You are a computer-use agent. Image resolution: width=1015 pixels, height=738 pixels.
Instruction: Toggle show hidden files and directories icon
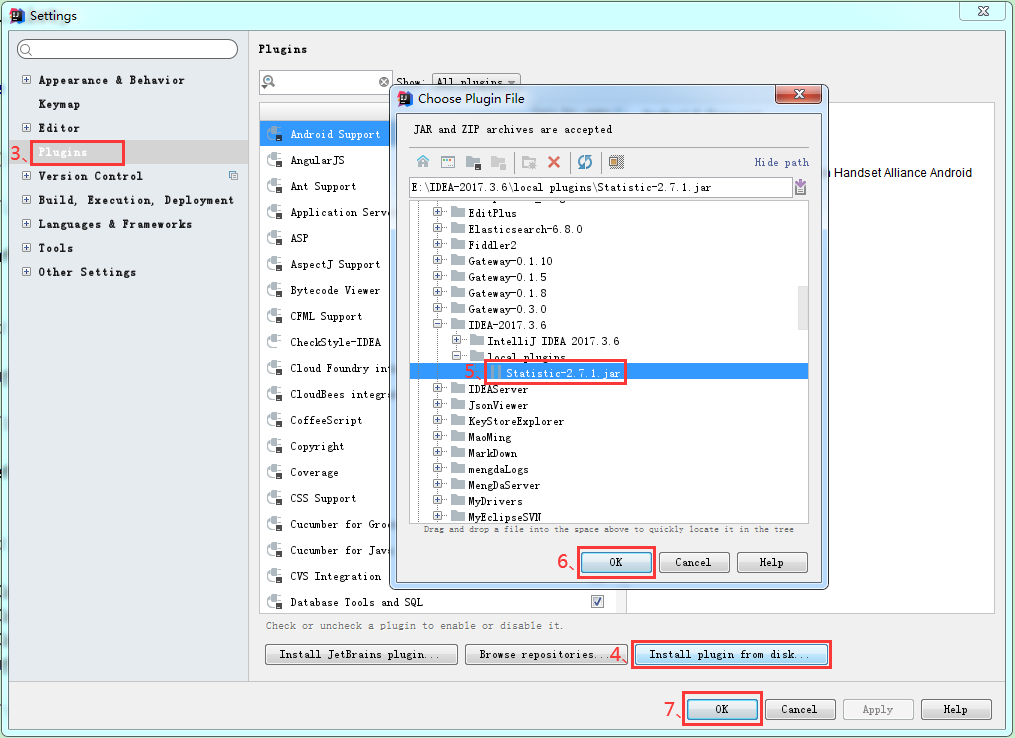616,162
